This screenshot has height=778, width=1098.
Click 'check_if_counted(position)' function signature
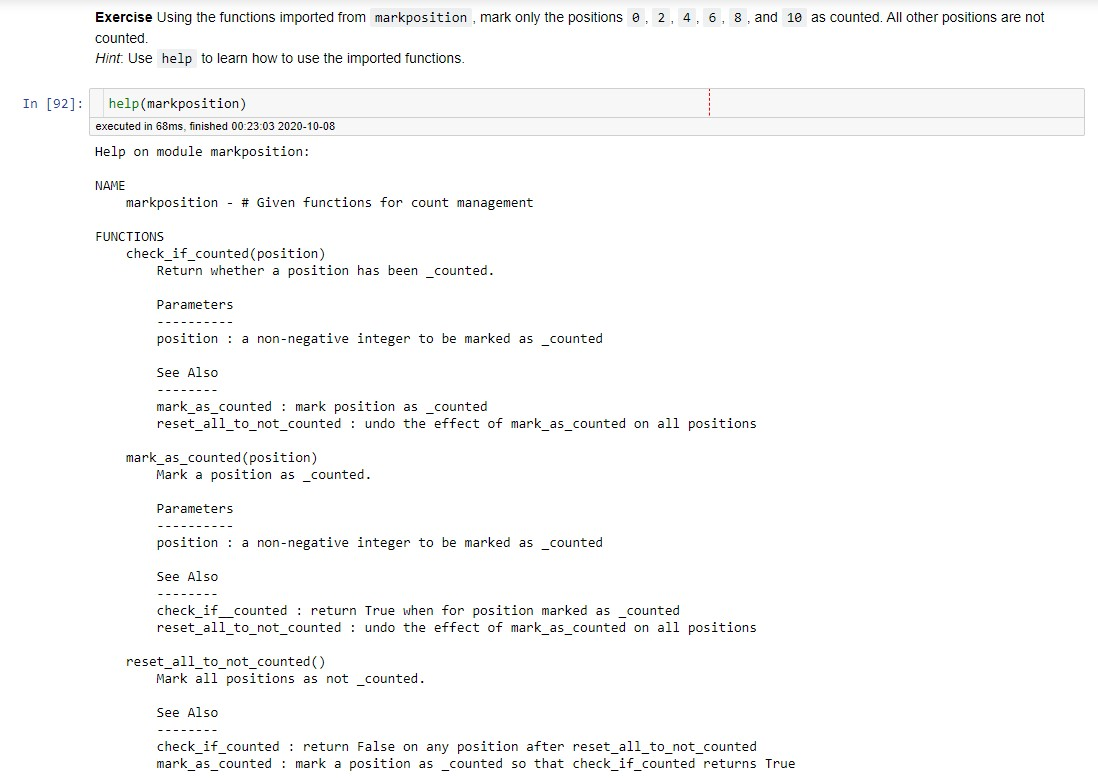[225, 253]
